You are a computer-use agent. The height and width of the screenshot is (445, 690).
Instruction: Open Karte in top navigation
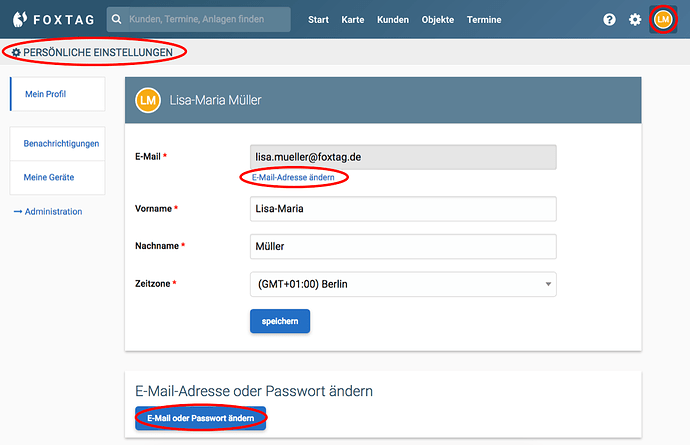pyautogui.click(x=353, y=20)
